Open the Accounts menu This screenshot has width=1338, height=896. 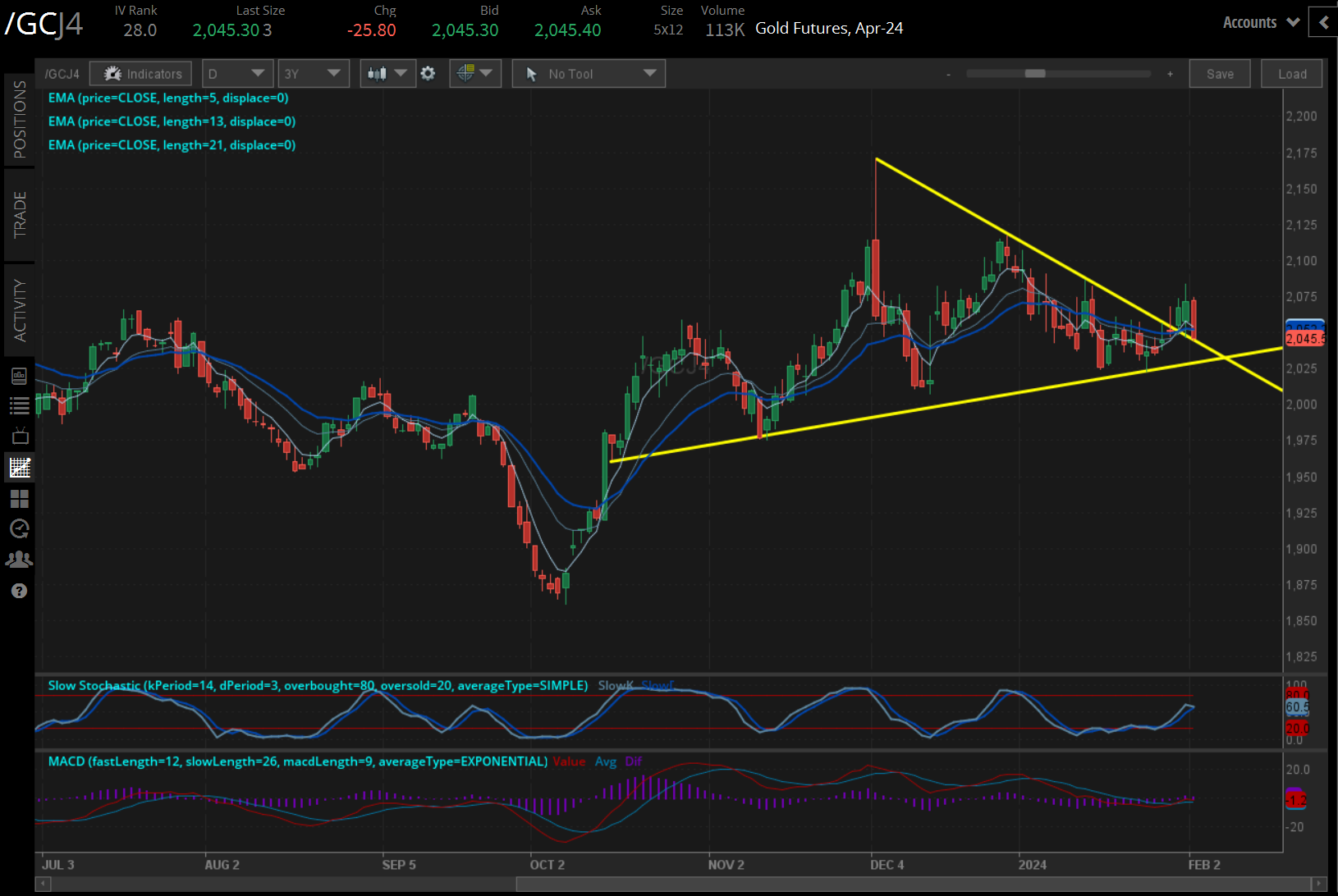click(1256, 22)
